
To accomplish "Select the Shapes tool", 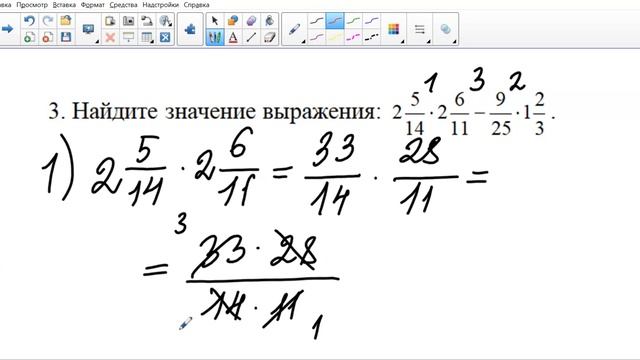I will pyautogui.click(x=233, y=20).
